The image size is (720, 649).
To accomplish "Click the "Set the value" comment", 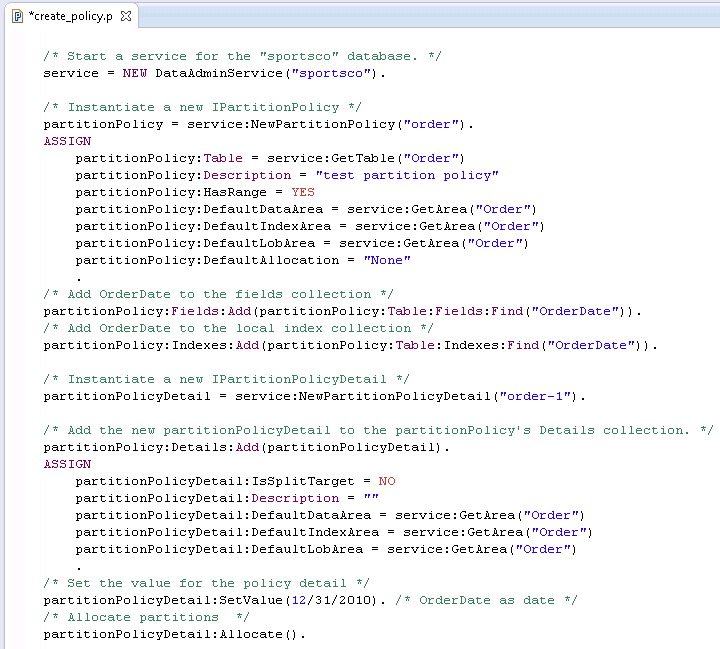I will [x=206, y=583].
